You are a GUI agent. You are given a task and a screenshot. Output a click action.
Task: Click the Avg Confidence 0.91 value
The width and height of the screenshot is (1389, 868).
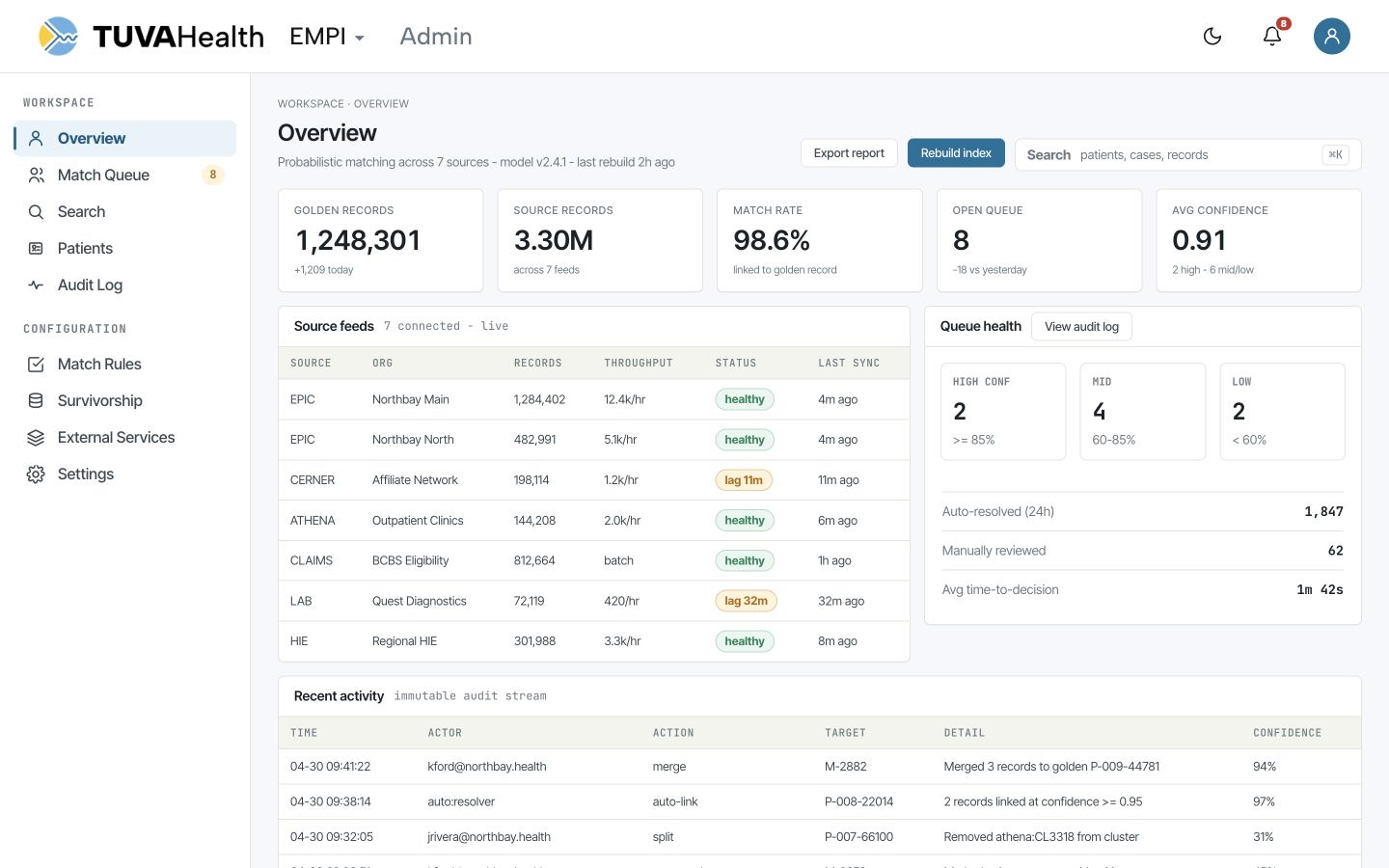(1199, 240)
